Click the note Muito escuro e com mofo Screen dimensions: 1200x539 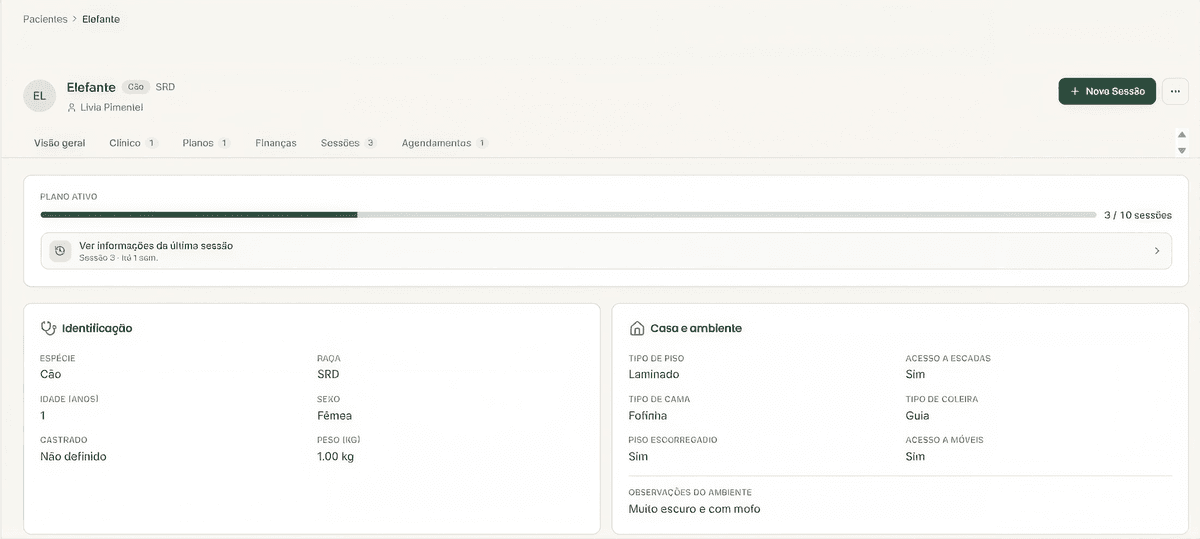(695, 509)
